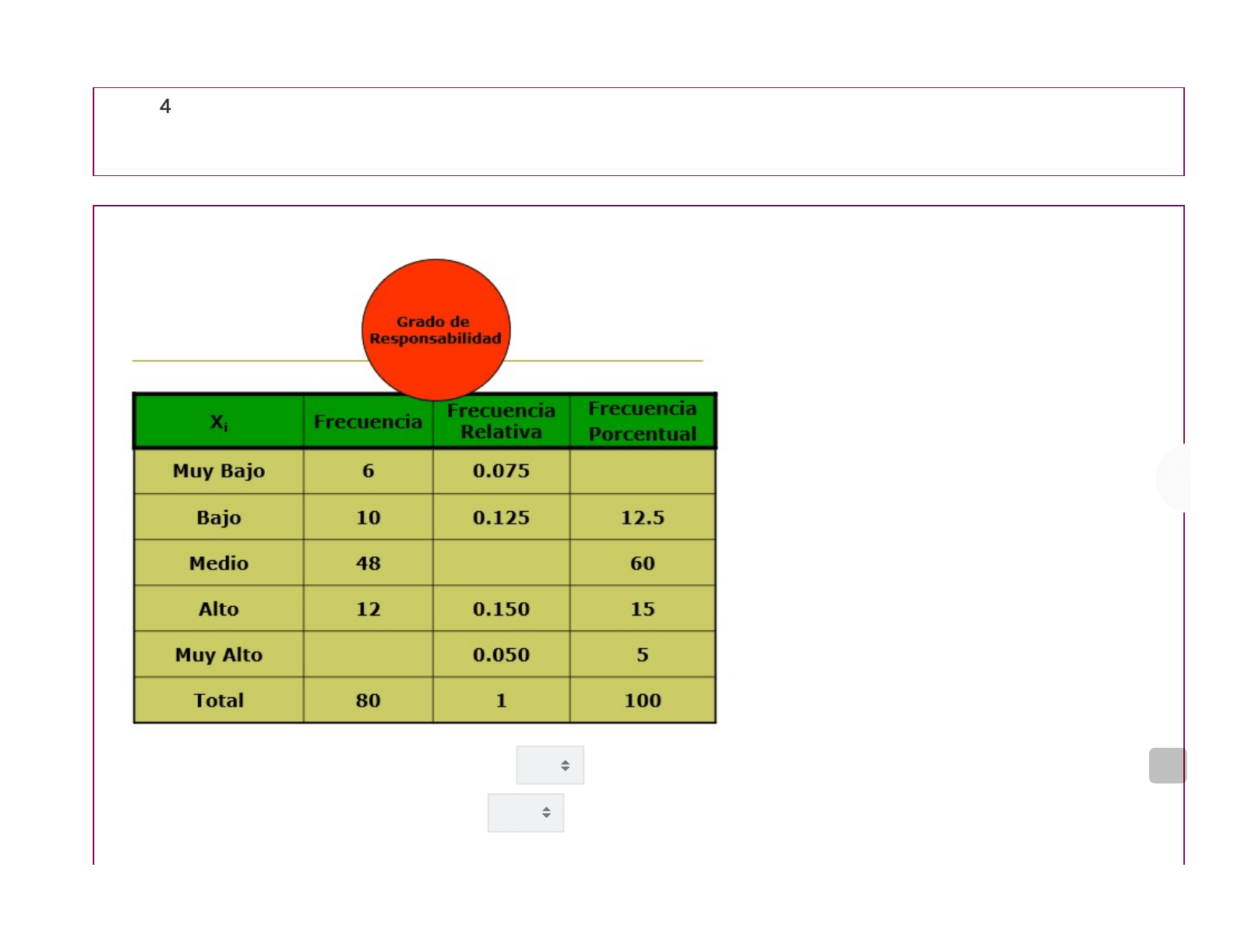Click the Alto relative frequency 0.150
The image size is (1234, 952).
coord(501,609)
